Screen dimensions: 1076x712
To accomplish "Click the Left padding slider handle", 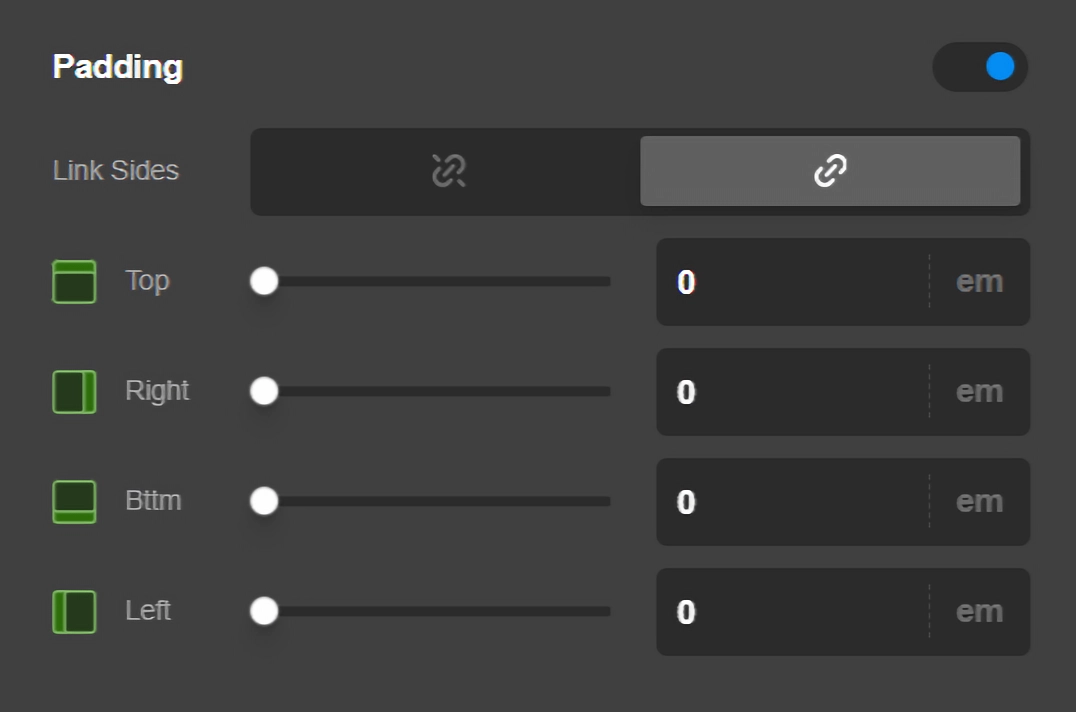I will tap(264, 612).
